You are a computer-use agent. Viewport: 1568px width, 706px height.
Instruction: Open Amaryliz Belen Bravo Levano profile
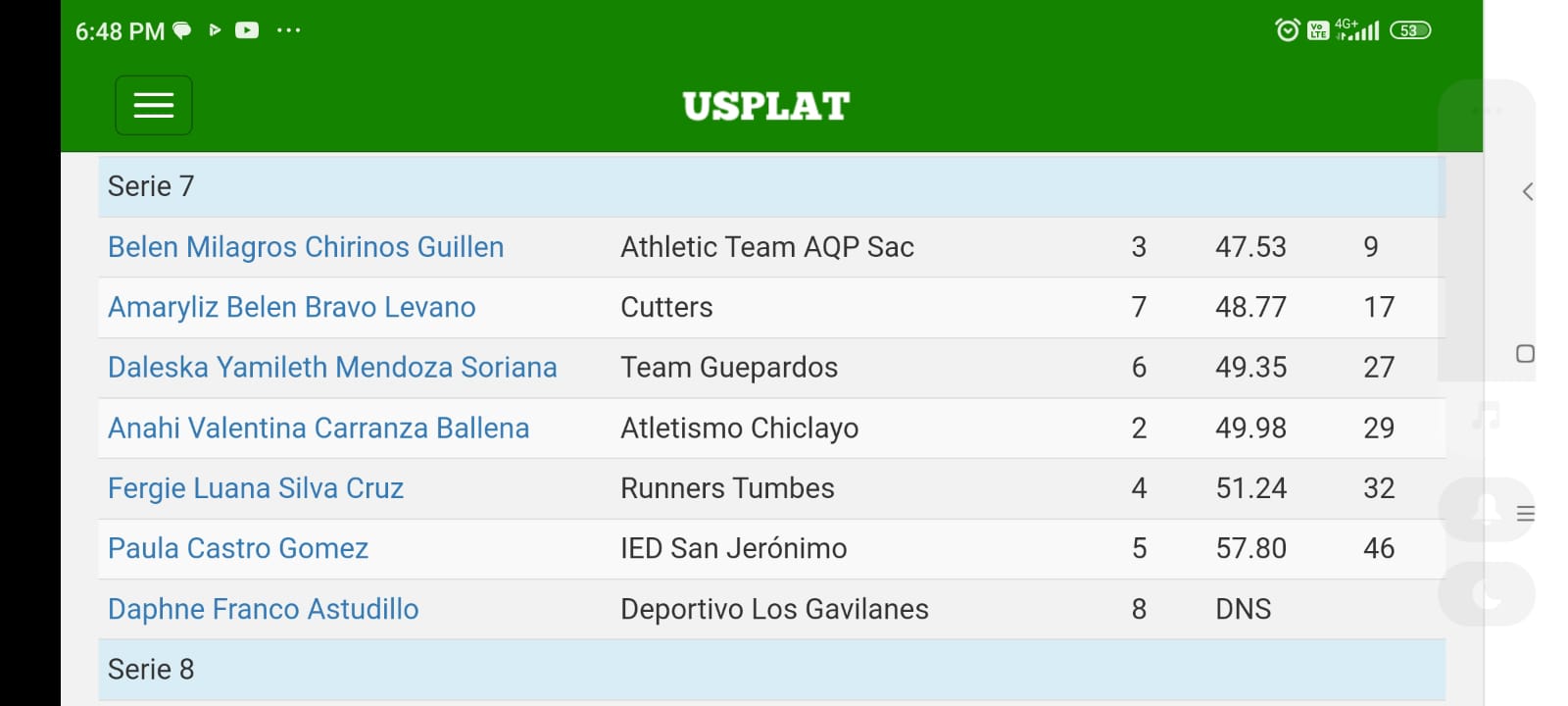(x=292, y=307)
